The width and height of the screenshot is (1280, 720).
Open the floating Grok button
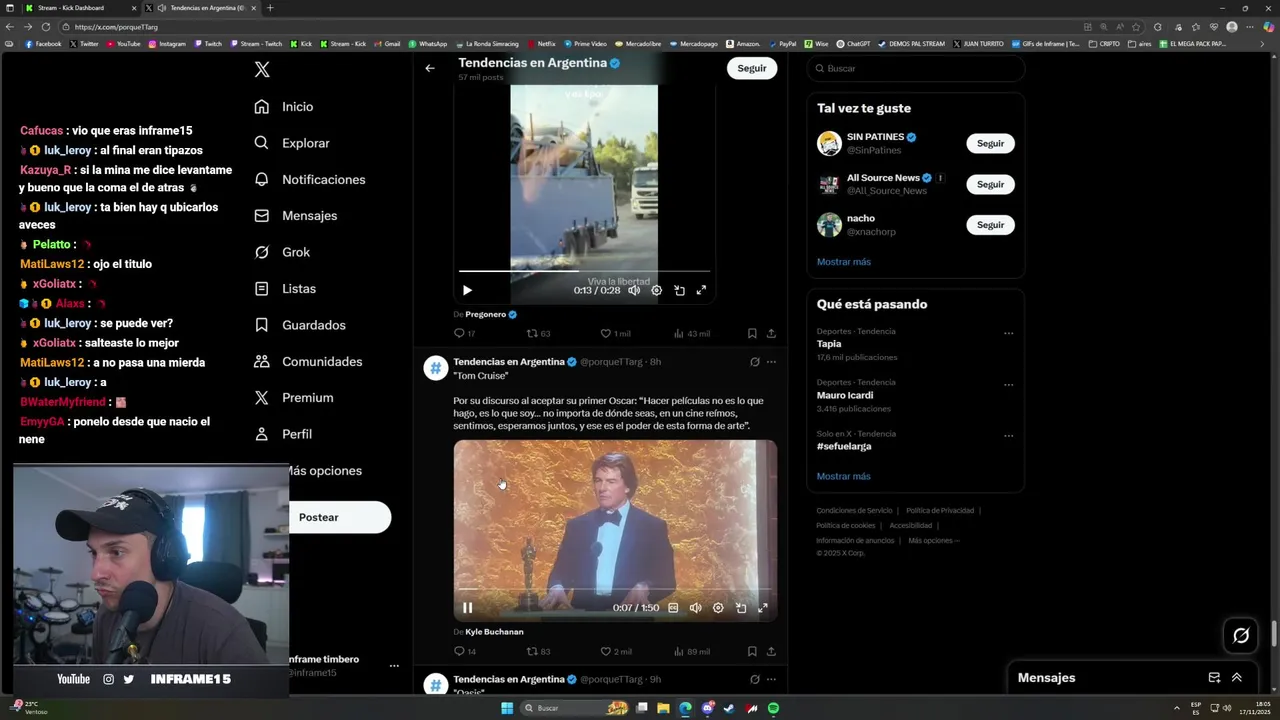click(x=1241, y=635)
